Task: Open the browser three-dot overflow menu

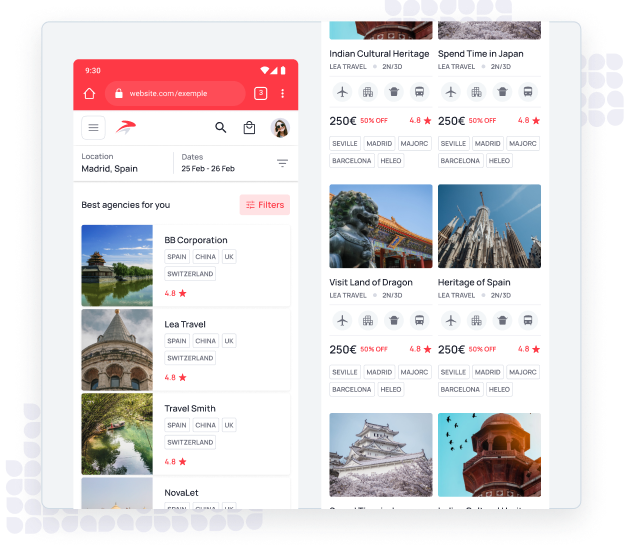Action: 283,94
